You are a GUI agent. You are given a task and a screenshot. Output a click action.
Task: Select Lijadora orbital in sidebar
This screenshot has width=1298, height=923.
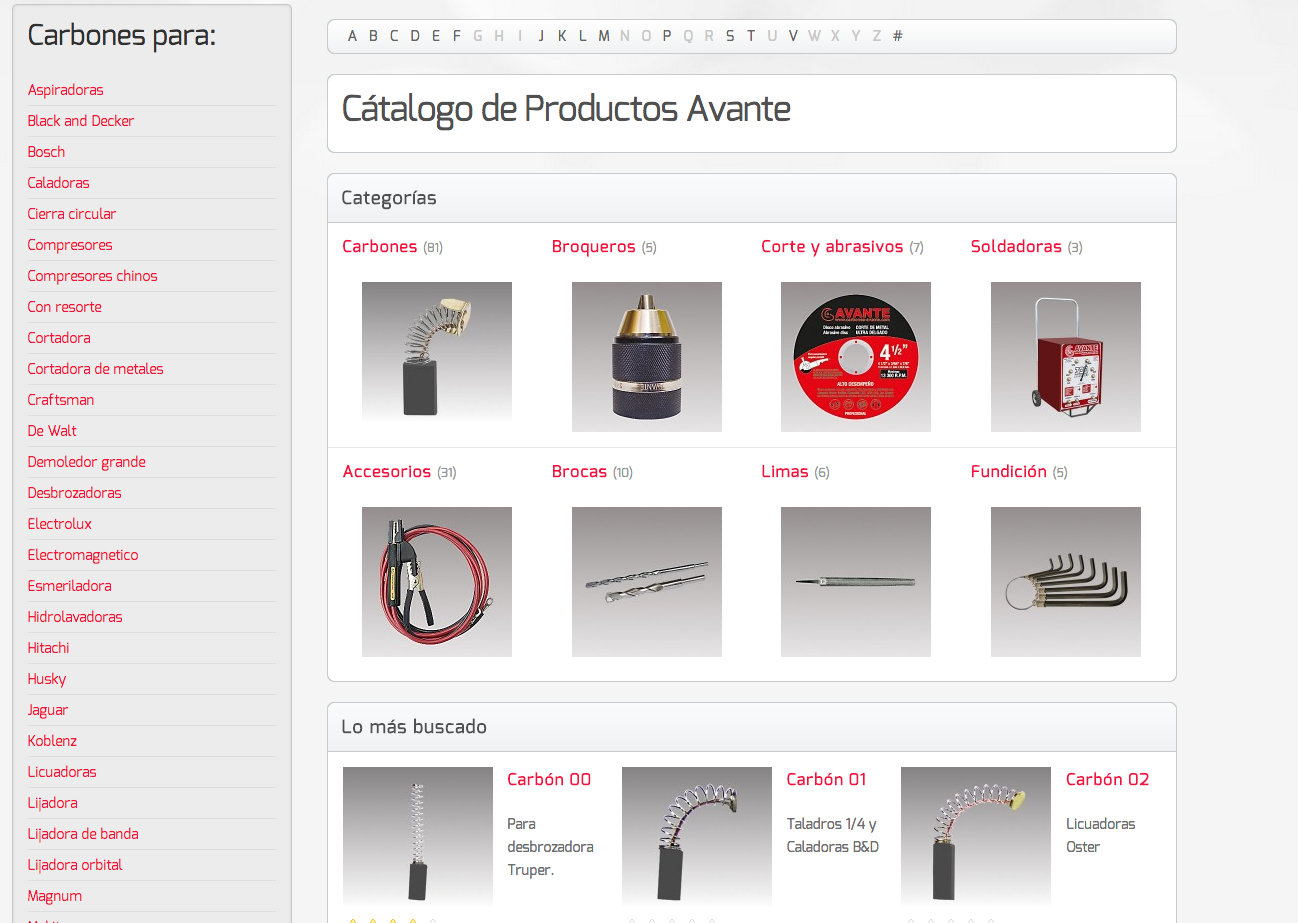pyautogui.click(x=75, y=865)
